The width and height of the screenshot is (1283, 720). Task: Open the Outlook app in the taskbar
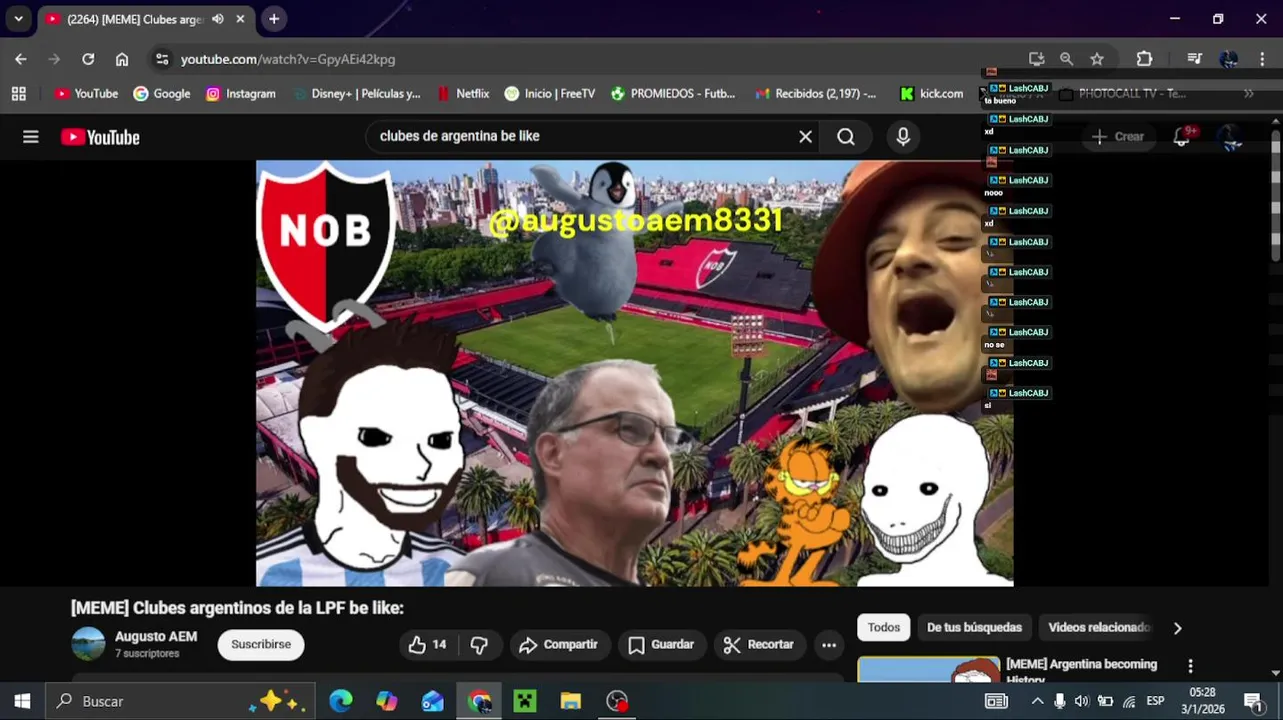pyautogui.click(x=433, y=701)
